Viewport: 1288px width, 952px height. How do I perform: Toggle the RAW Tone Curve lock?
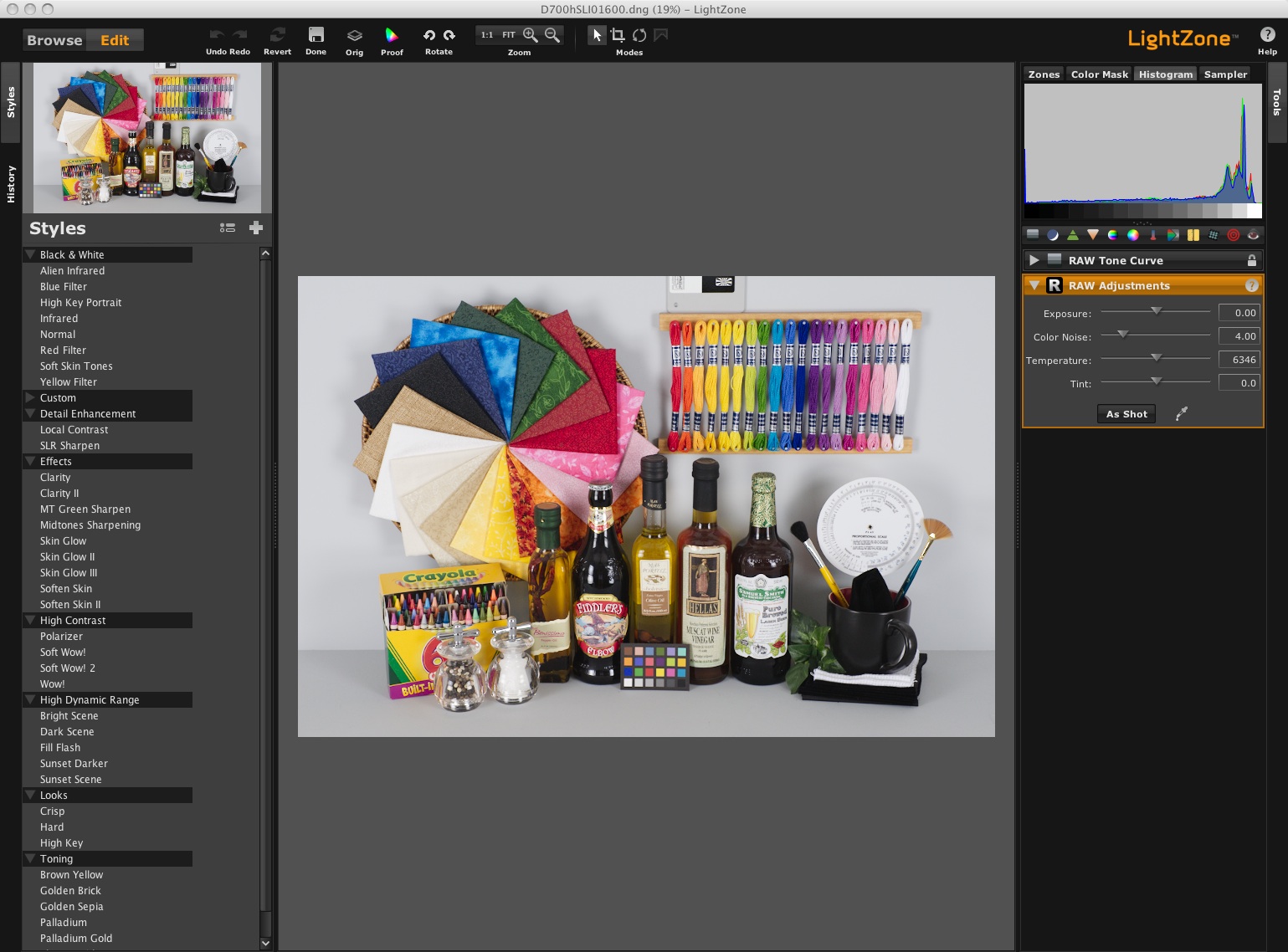pyautogui.click(x=1252, y=260)
